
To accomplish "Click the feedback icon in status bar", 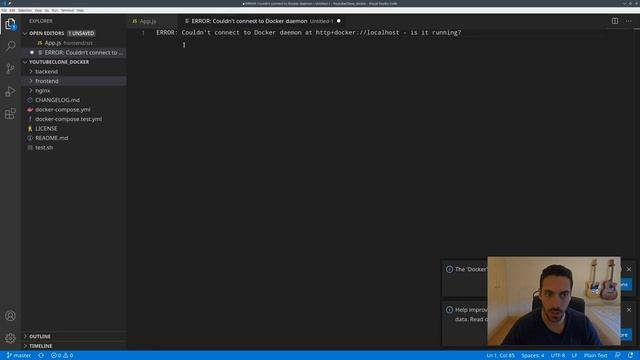I will [x=618, y=356].
